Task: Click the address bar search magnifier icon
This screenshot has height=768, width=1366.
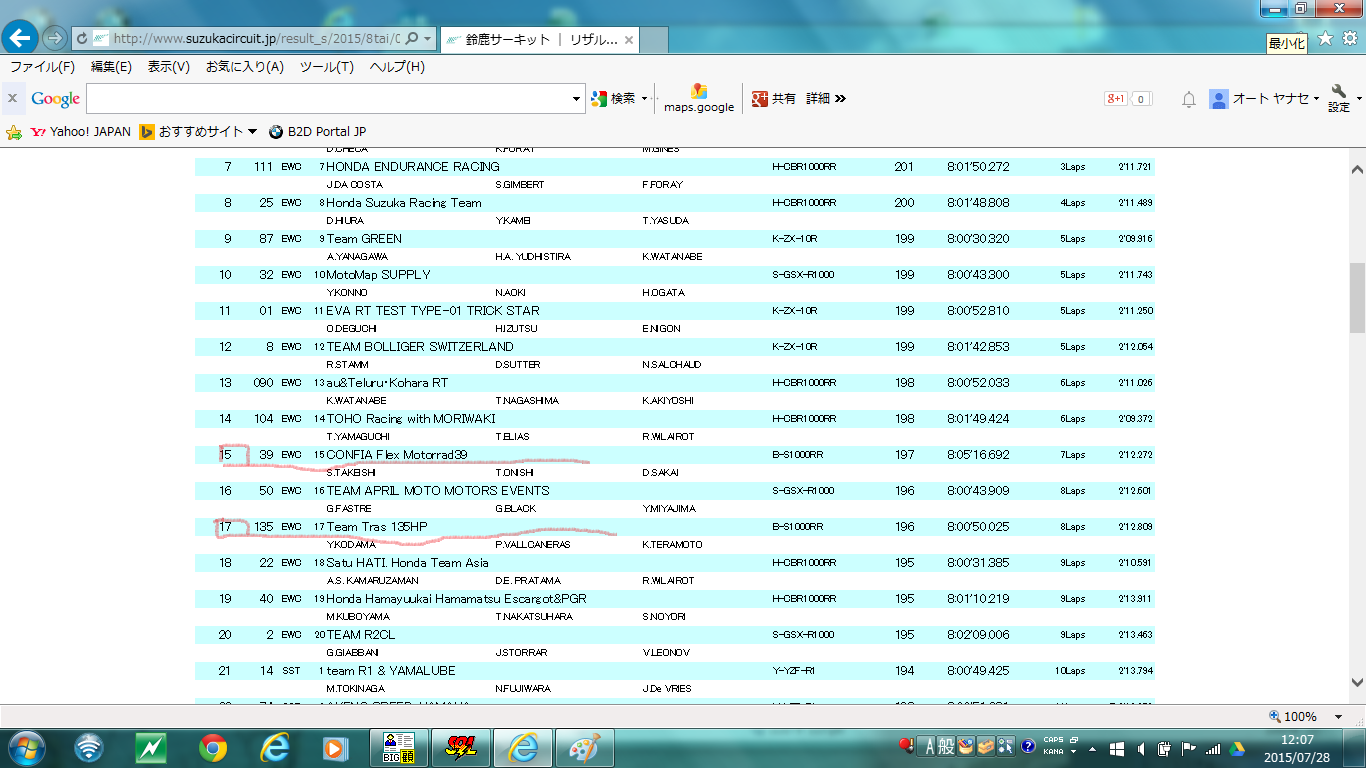Action: [x=412, y=39]
